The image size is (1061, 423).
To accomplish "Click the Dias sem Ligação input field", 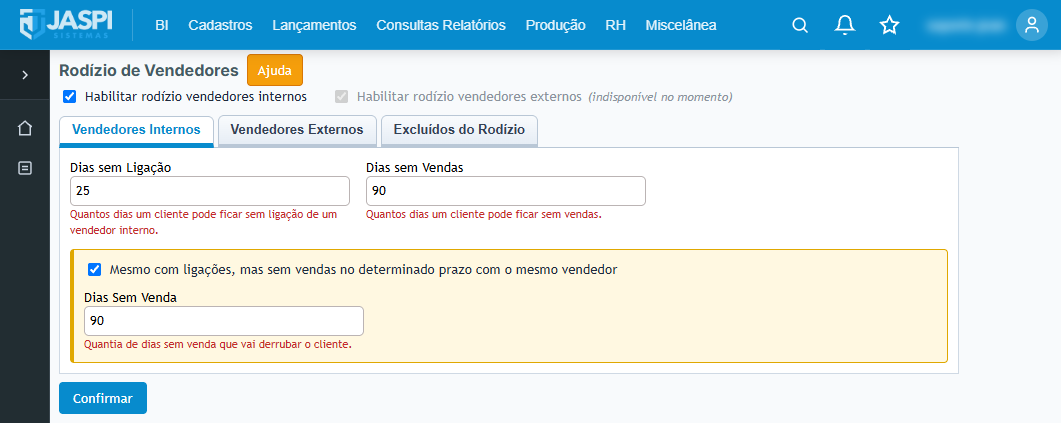I will click(210, 191).
